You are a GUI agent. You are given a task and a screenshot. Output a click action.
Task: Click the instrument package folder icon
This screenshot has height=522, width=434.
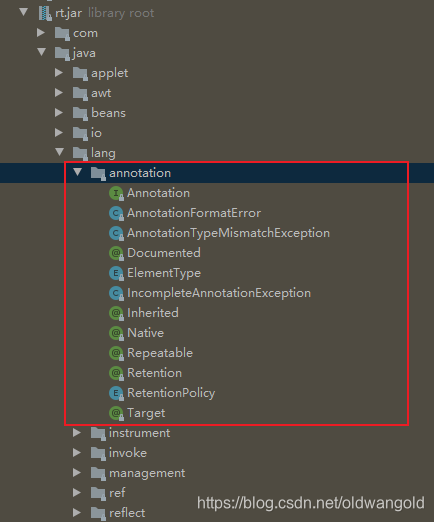[98, 433]
